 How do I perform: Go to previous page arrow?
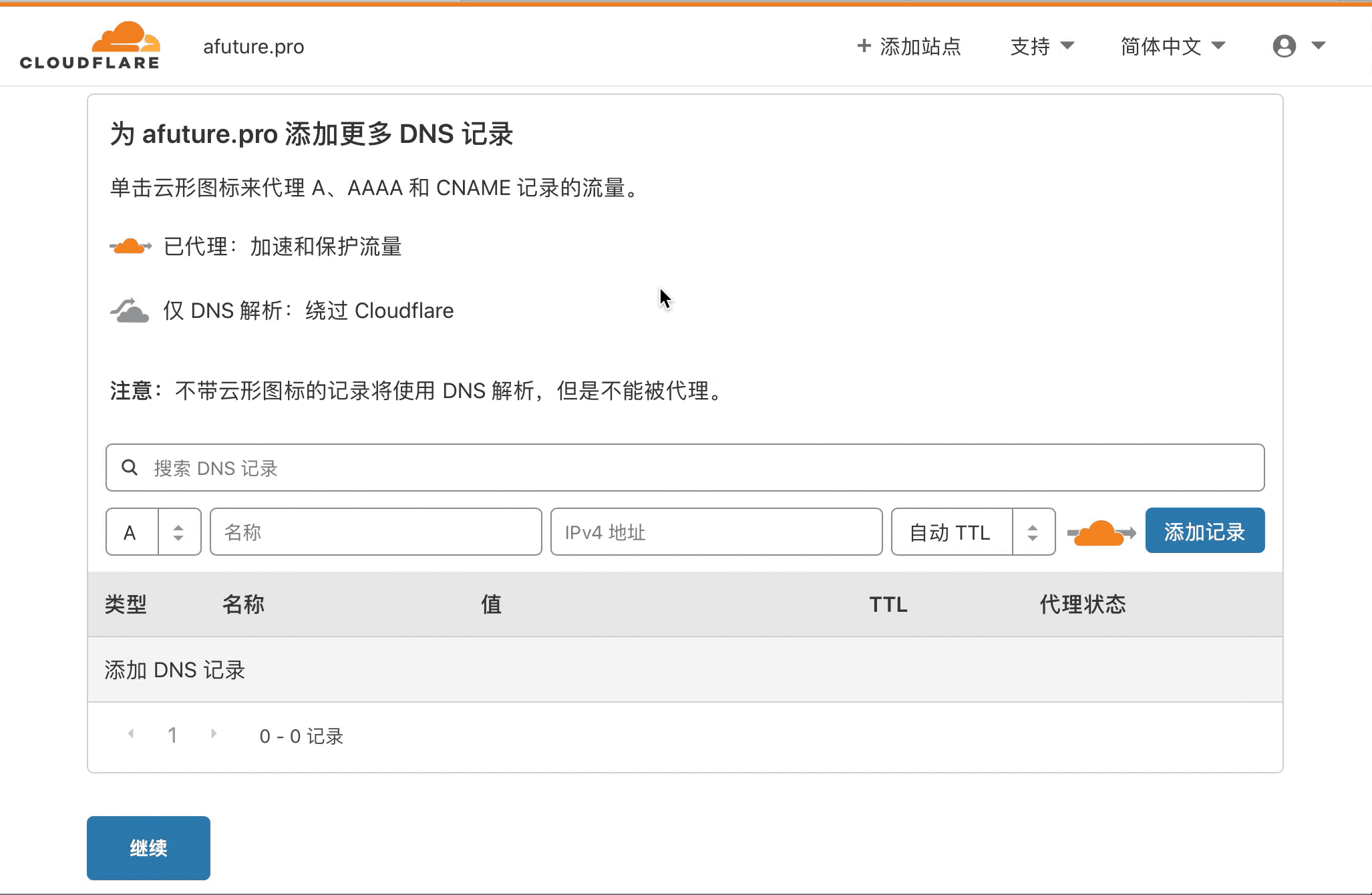(x=131, y=734)
